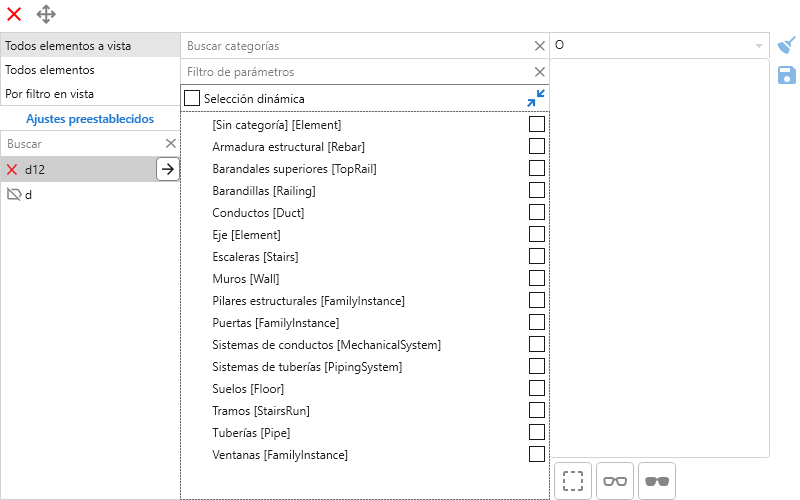Click the dark sunglasses button
Screen dimensions: 800x500
657,481
